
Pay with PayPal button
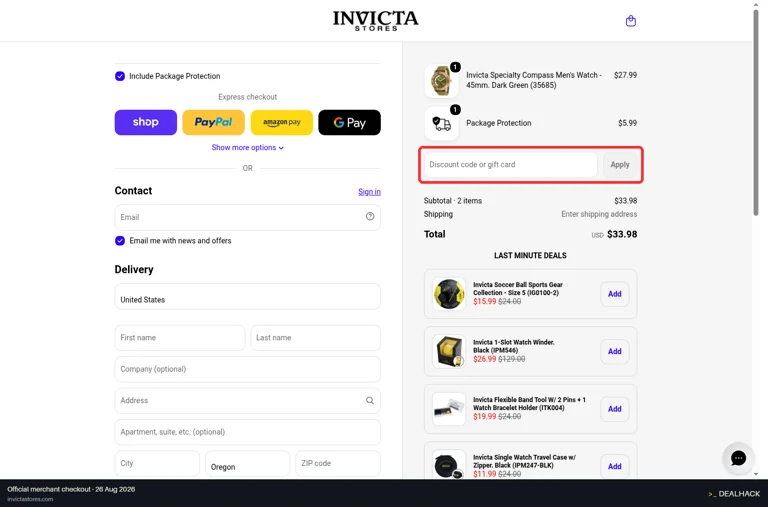tap(214, 122)
